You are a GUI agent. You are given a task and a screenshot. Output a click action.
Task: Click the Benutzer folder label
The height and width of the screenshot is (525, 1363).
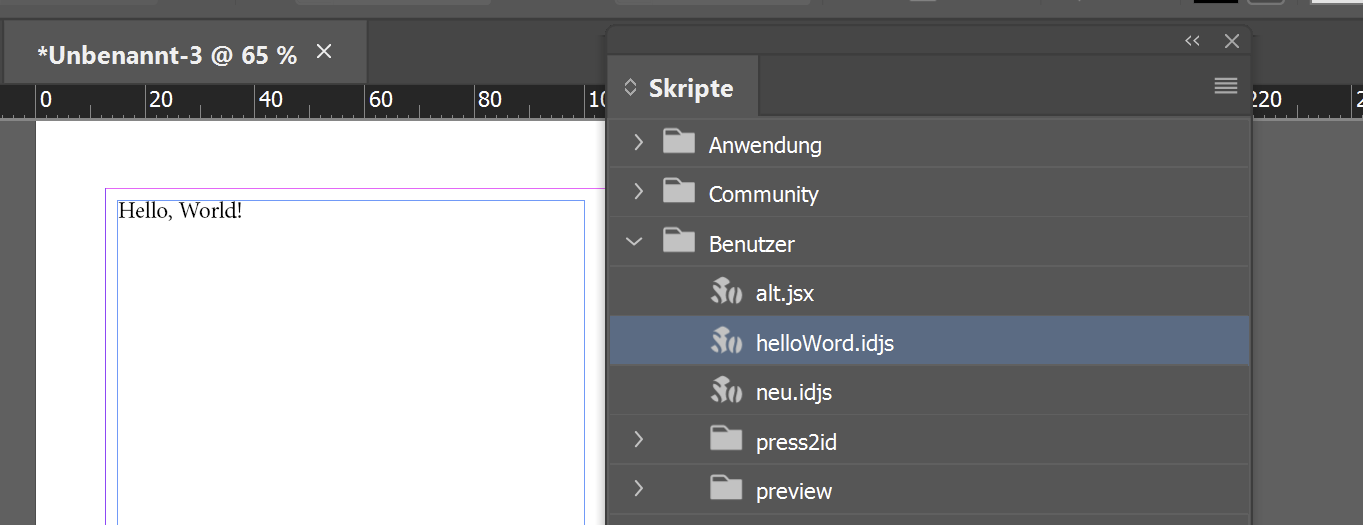click(752, 244)
